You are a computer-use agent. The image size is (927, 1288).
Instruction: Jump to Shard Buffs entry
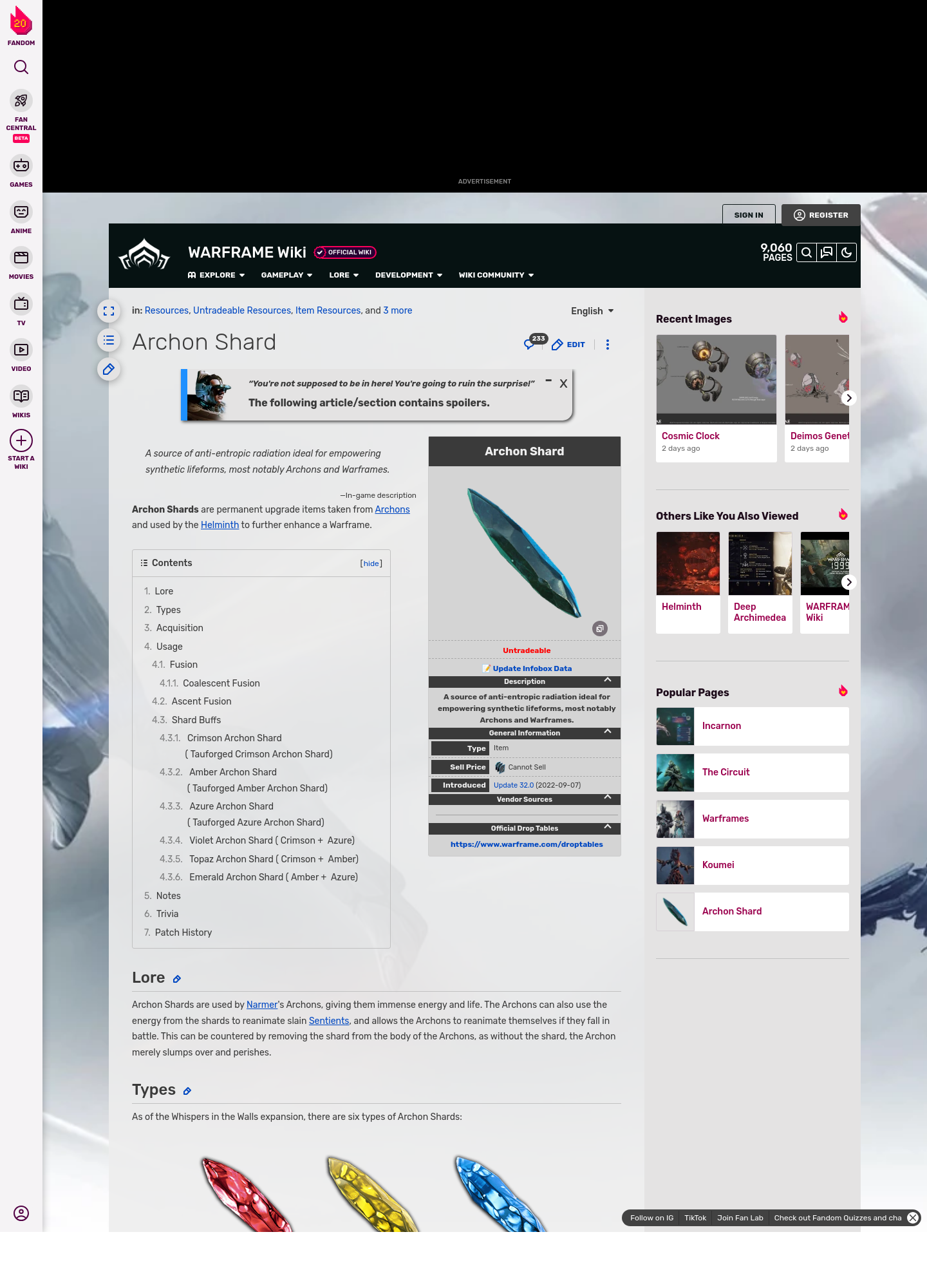(x=196, y=720)
